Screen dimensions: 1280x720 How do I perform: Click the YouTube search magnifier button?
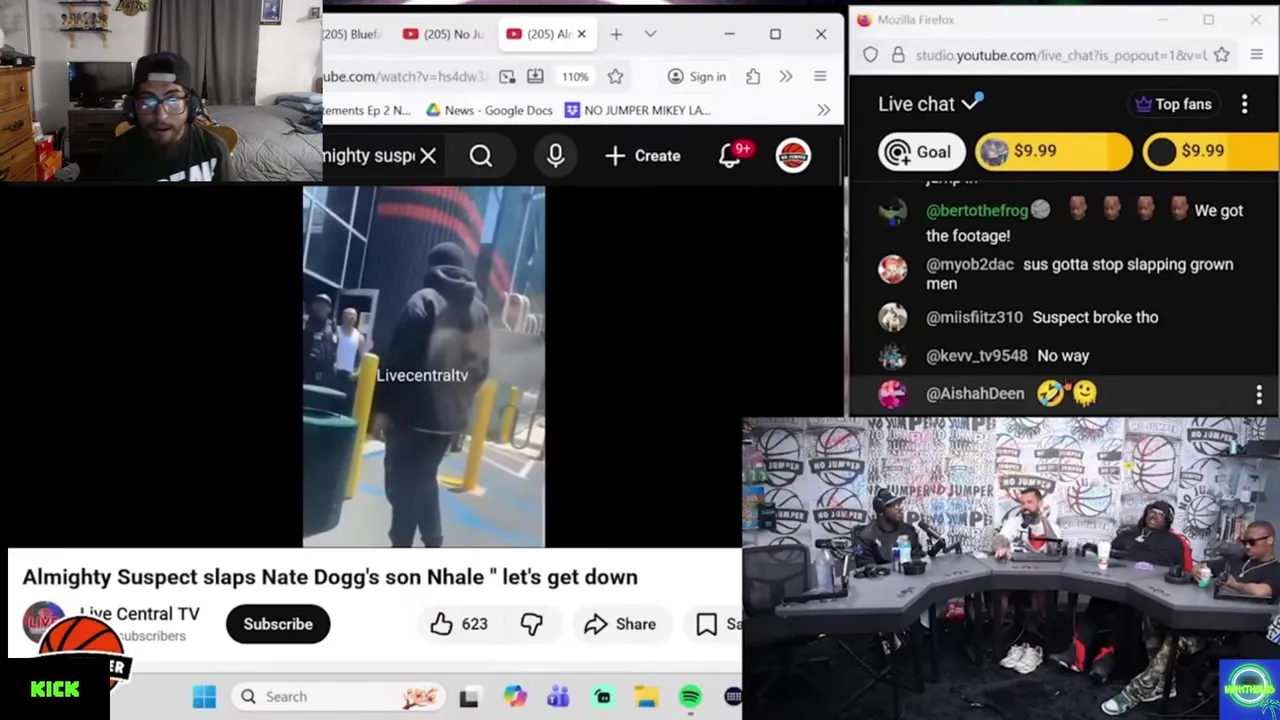click(481, 156)
